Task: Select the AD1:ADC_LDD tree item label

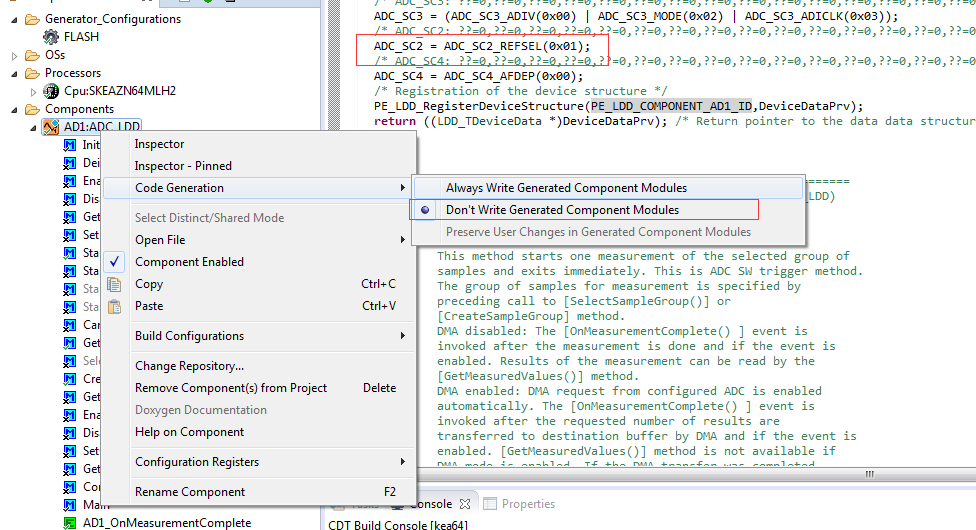Action: [102, 127]
